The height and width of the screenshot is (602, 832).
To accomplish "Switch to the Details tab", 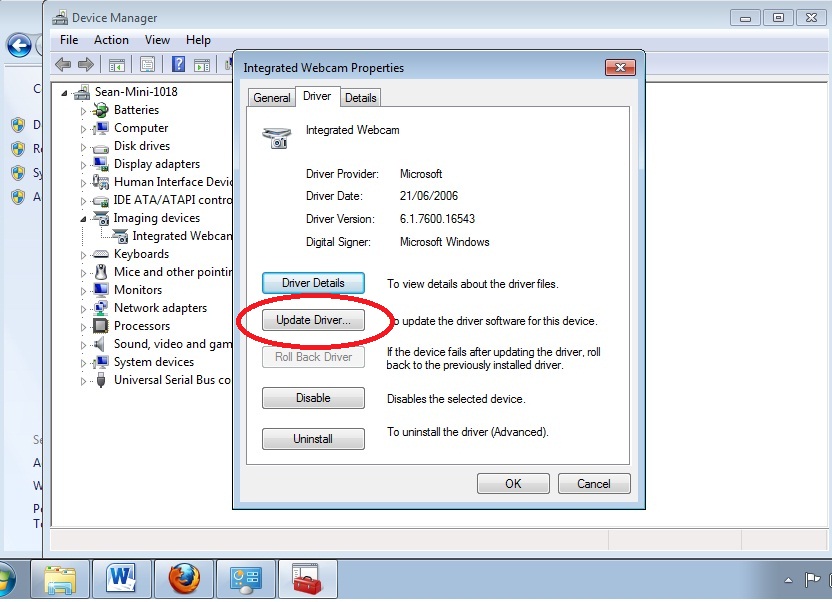I will click(x=360, y=97).
